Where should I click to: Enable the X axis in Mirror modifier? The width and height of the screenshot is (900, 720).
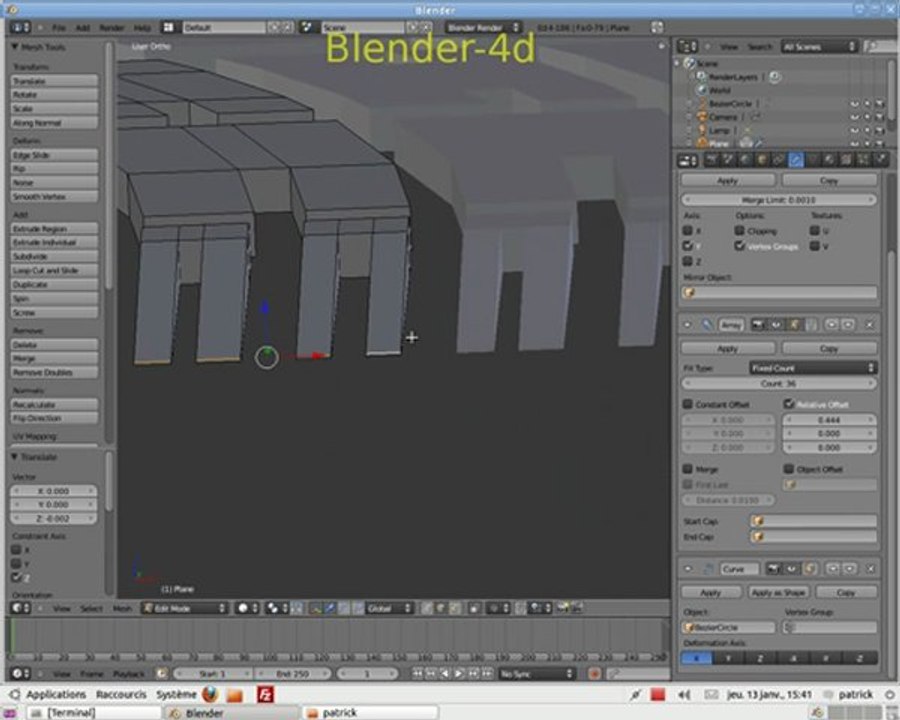click(x=688, y=230)
